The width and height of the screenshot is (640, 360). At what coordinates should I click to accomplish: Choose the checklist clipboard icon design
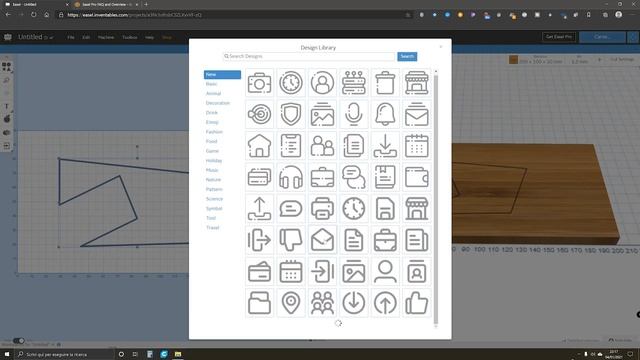point(291,146)
